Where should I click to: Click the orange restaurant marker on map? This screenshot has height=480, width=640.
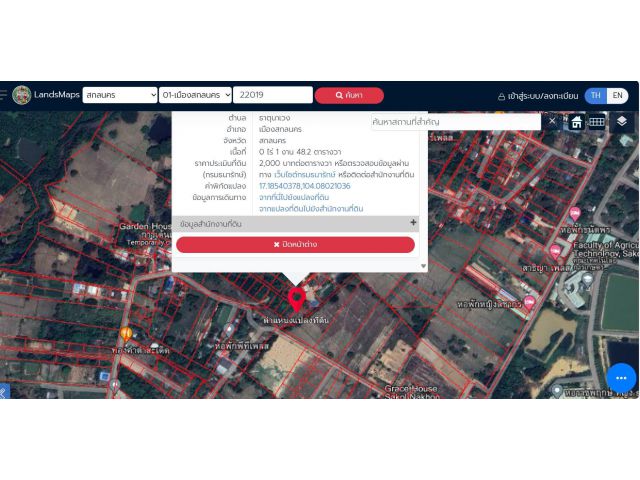click(x=126, y=334)
